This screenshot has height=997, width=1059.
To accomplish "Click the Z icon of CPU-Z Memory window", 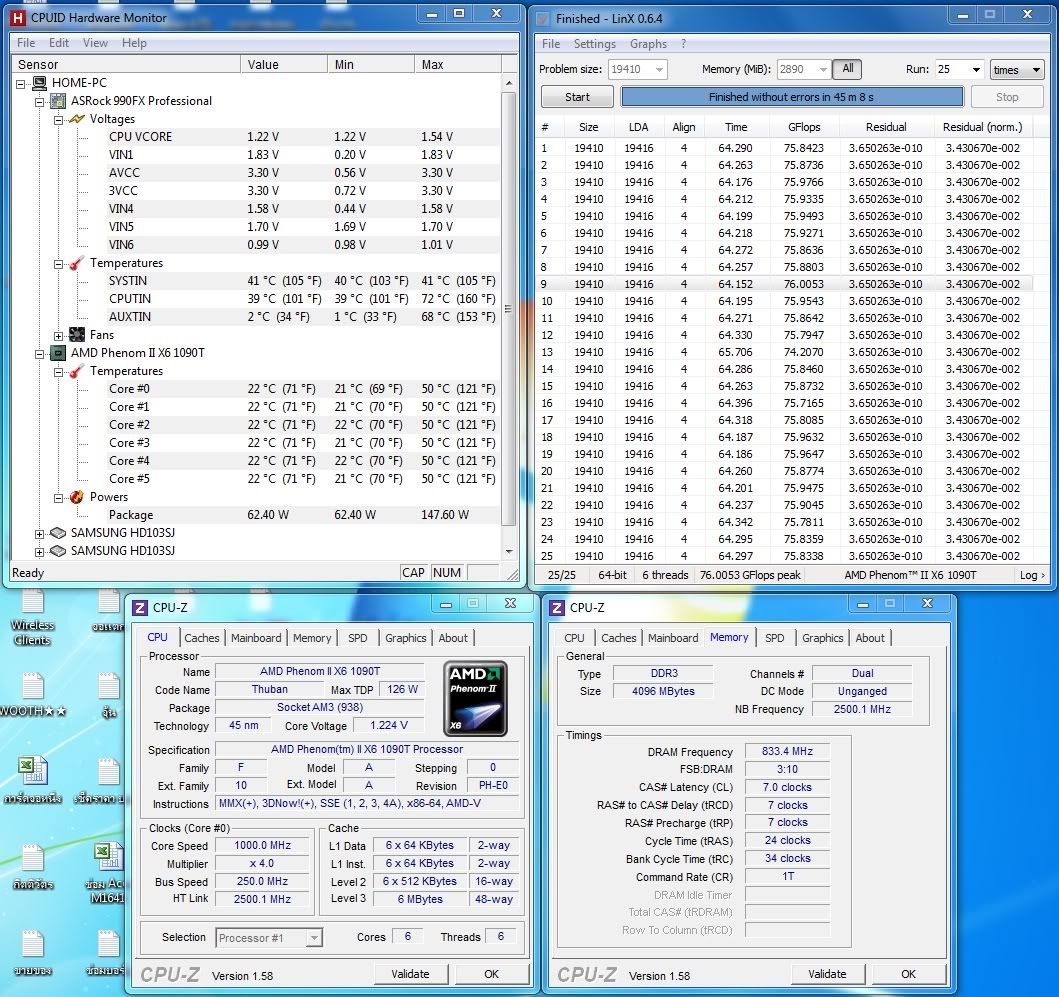I will pyautogui.click(x=557, y=608).
